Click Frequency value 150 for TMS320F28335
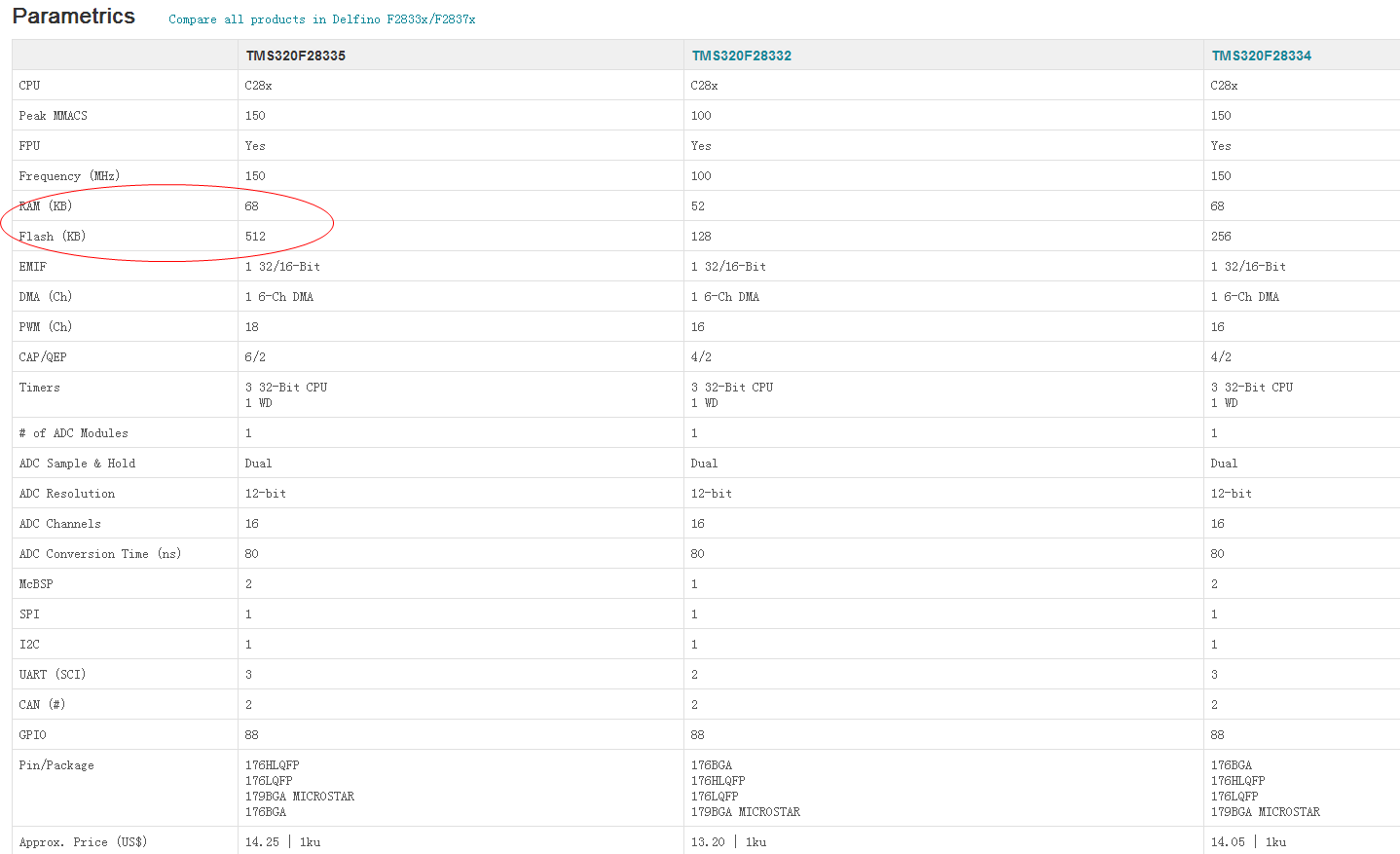The height and width of the screenshot is (854, 1400). tap(255, 176)
